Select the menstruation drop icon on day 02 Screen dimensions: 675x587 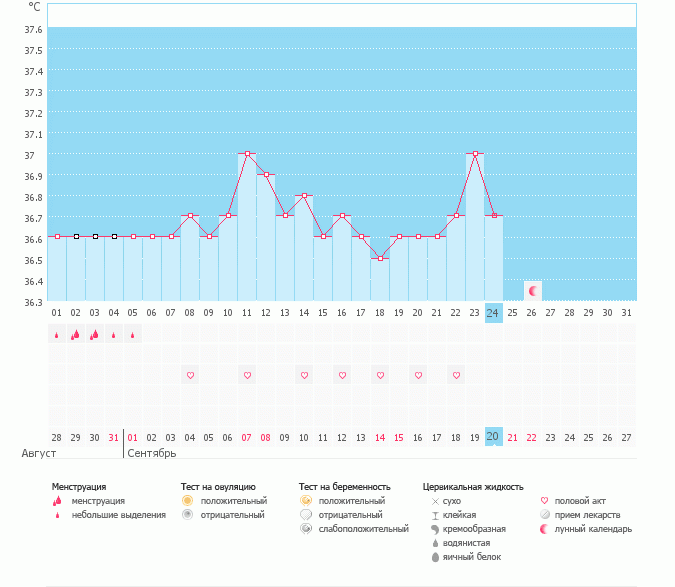click(x=75, y=335)
